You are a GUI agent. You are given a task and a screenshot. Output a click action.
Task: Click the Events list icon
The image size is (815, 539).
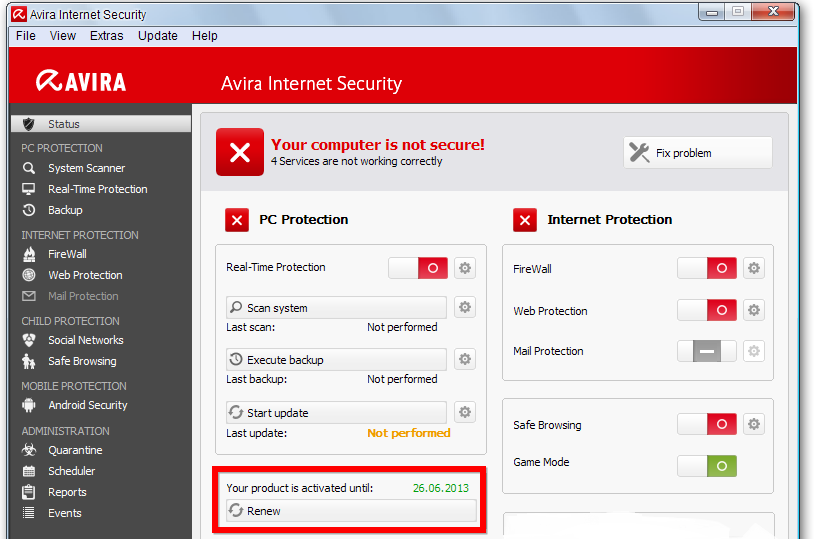(29, 513)
